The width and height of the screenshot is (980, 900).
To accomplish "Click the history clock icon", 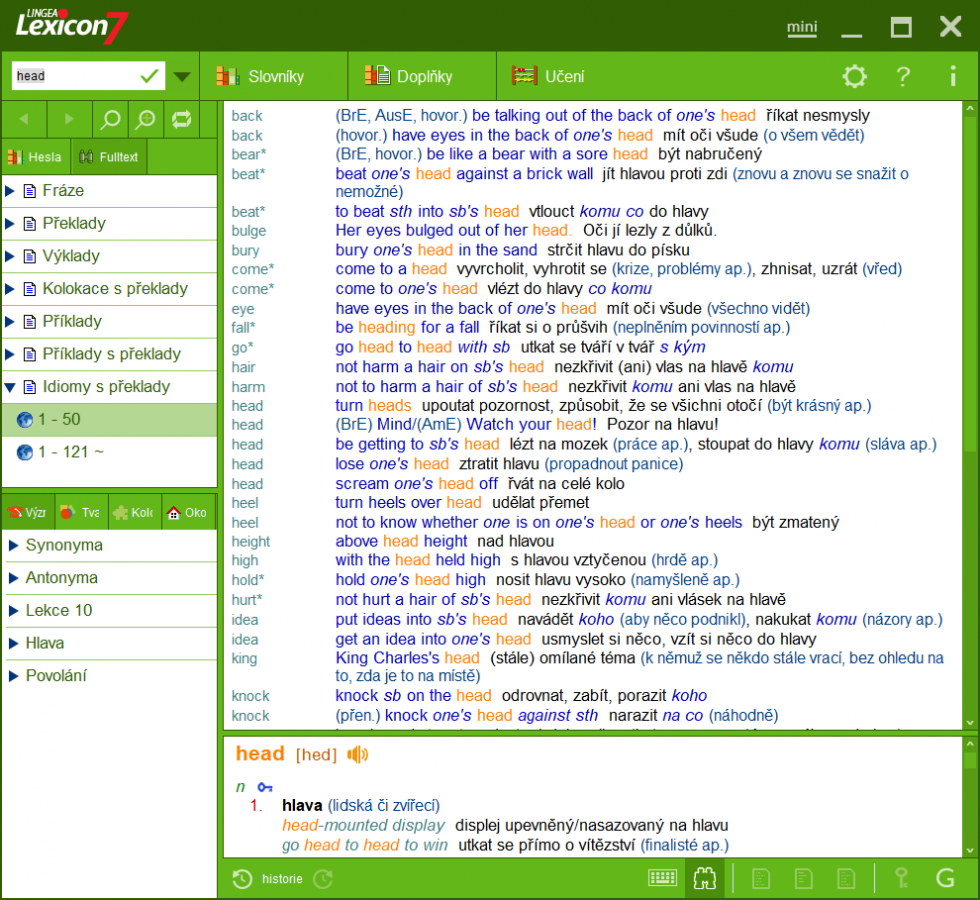I will [241, 879].
